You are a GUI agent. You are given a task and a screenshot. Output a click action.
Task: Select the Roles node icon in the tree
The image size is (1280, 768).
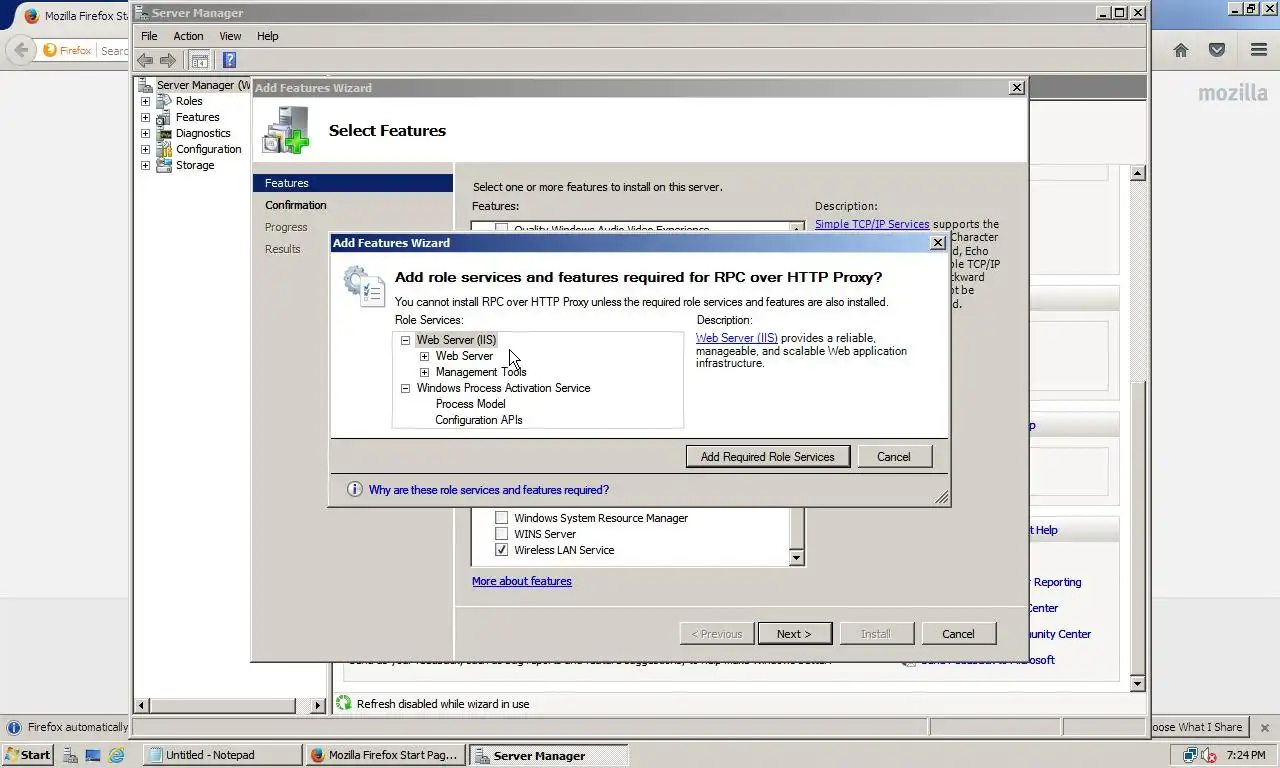(164, 101)
